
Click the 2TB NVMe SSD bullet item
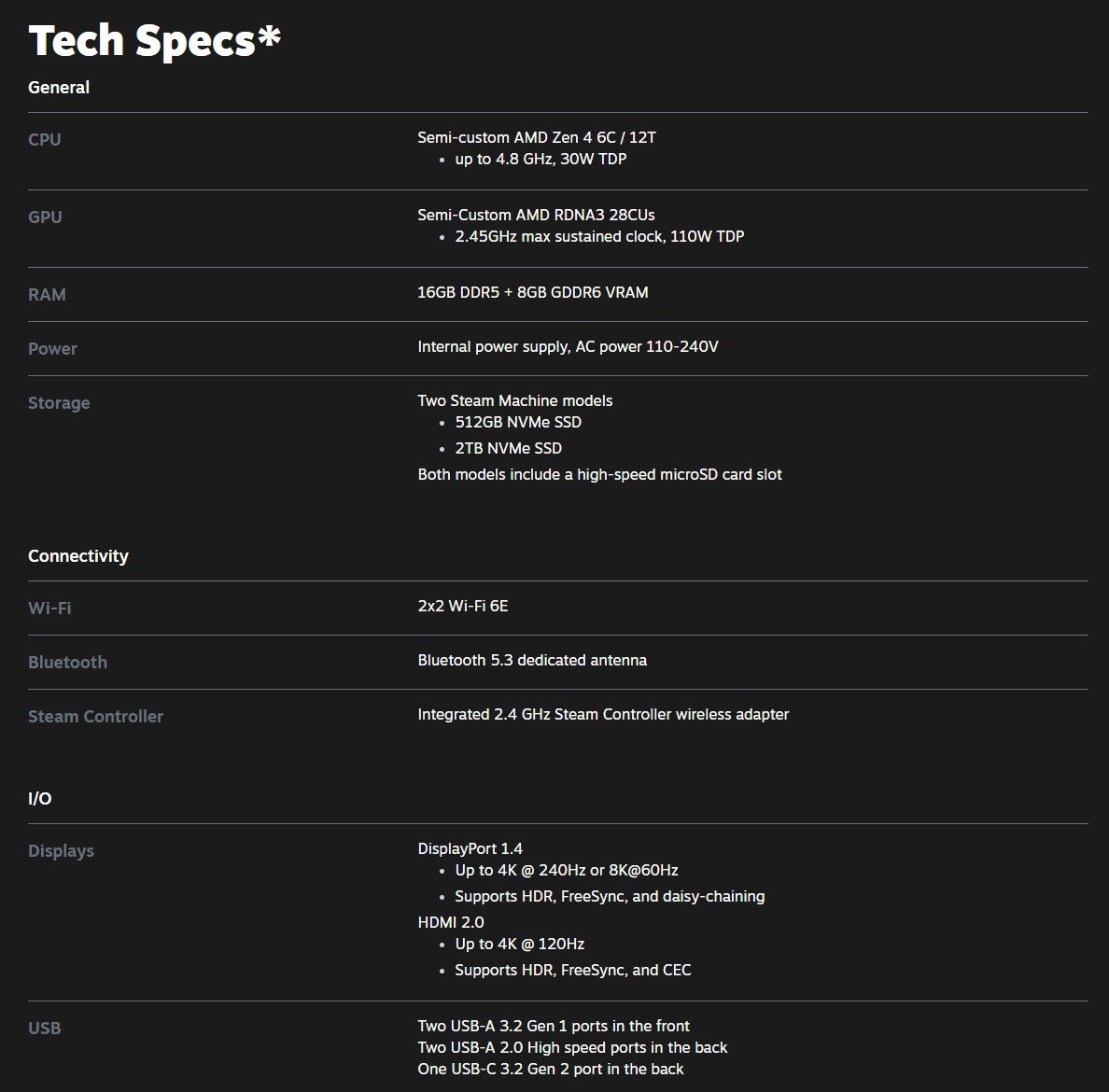508,449
